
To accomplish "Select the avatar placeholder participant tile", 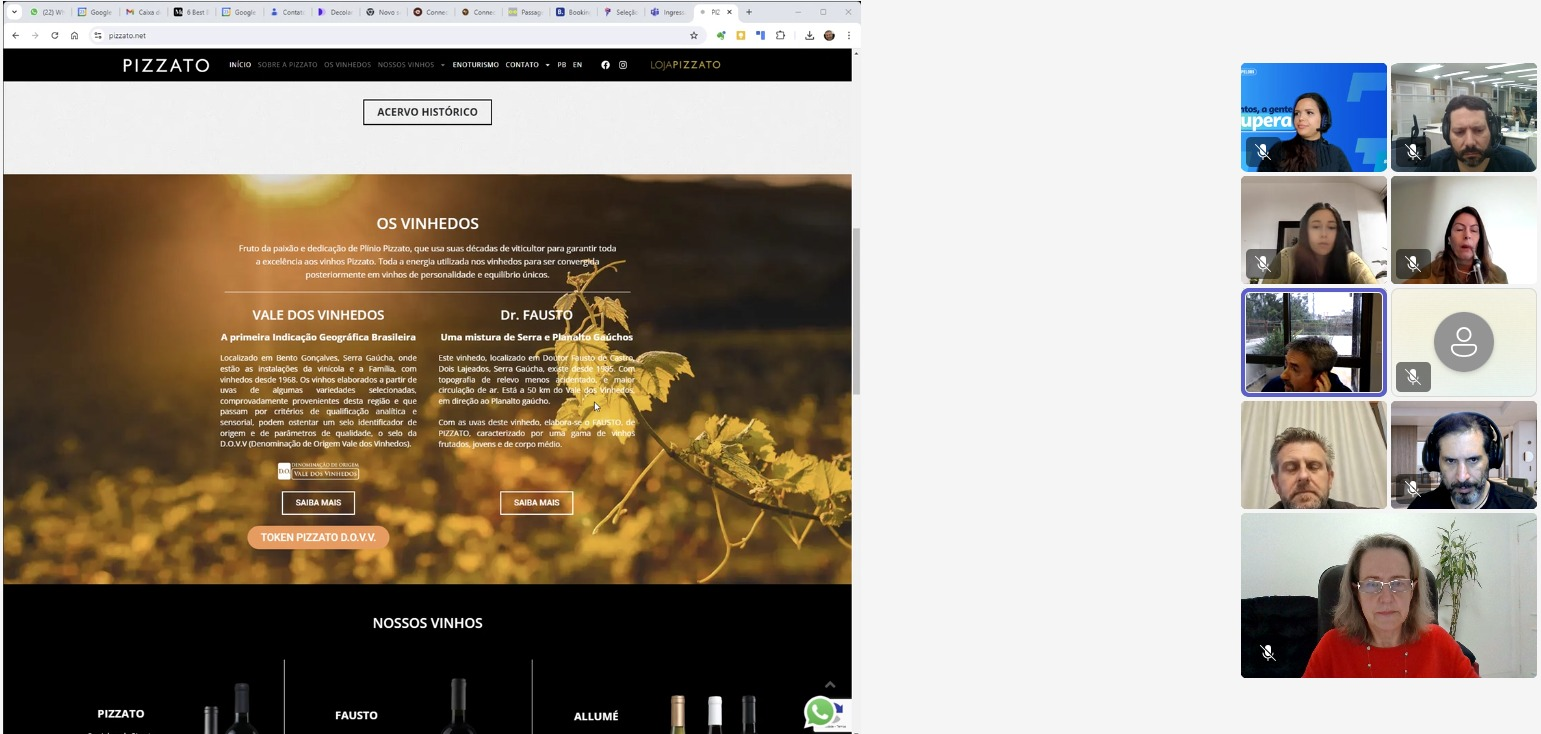I will pyautogui.click(x=1464, y=342).
